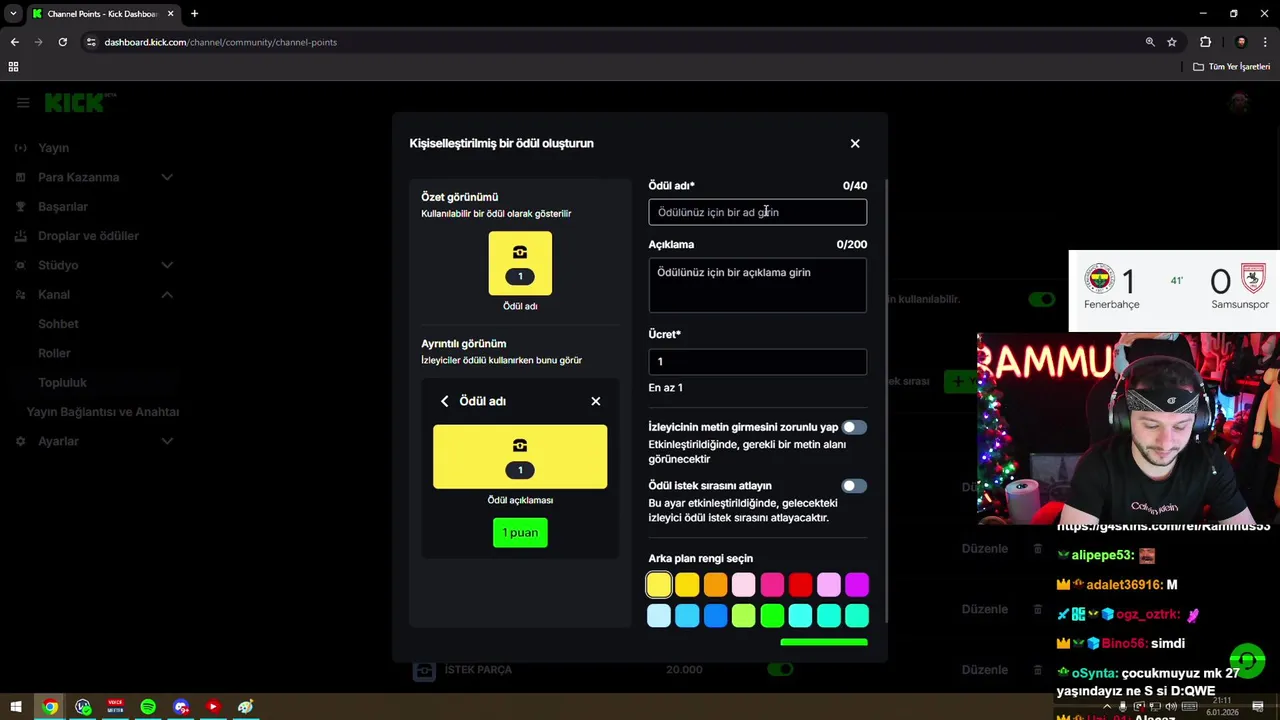Select the golden yellow background color
The height and width of the screenshot is (720, 1280).
[687, 584]
